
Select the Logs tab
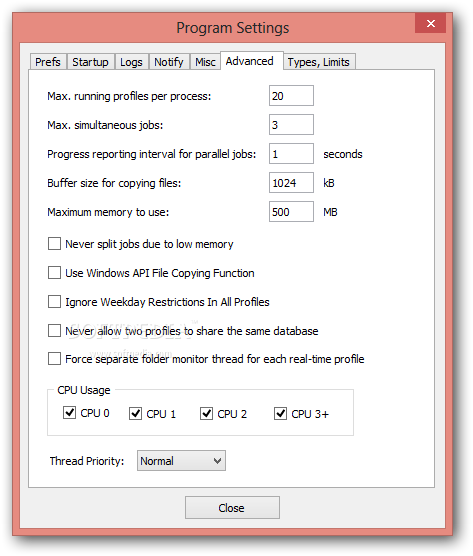[131, 62]
